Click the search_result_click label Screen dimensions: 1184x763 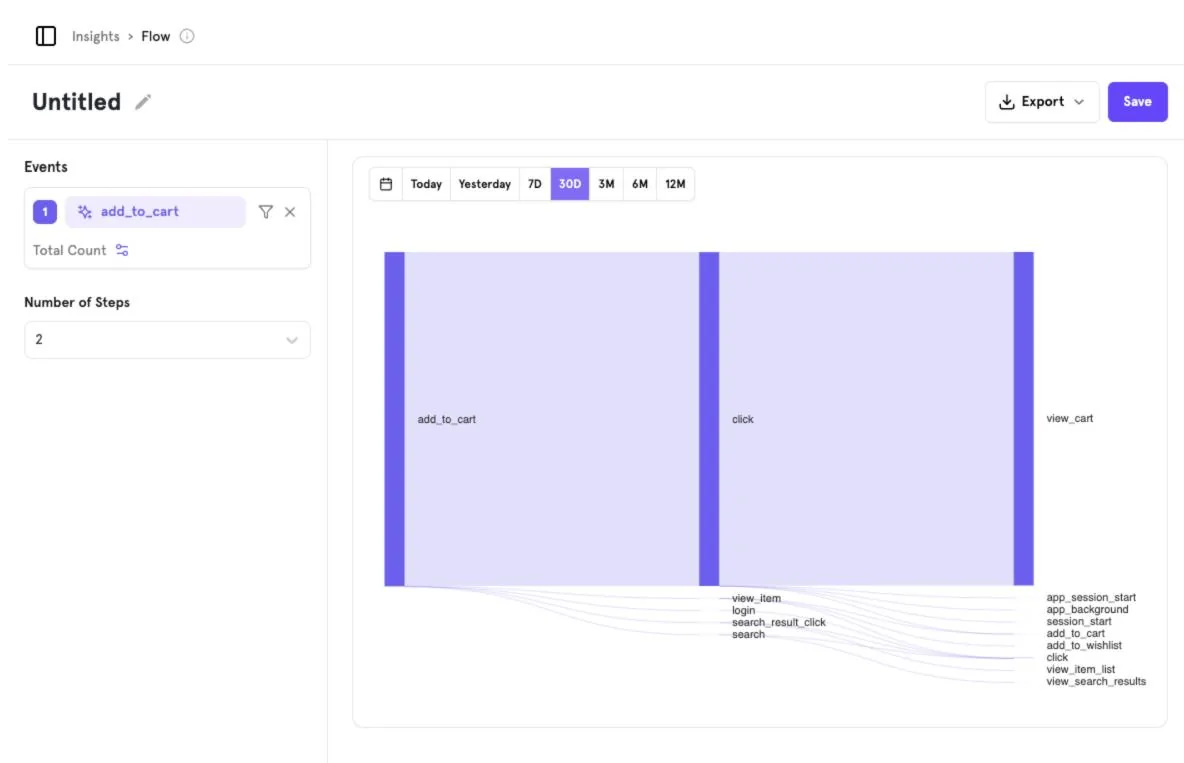coord(779,622)
